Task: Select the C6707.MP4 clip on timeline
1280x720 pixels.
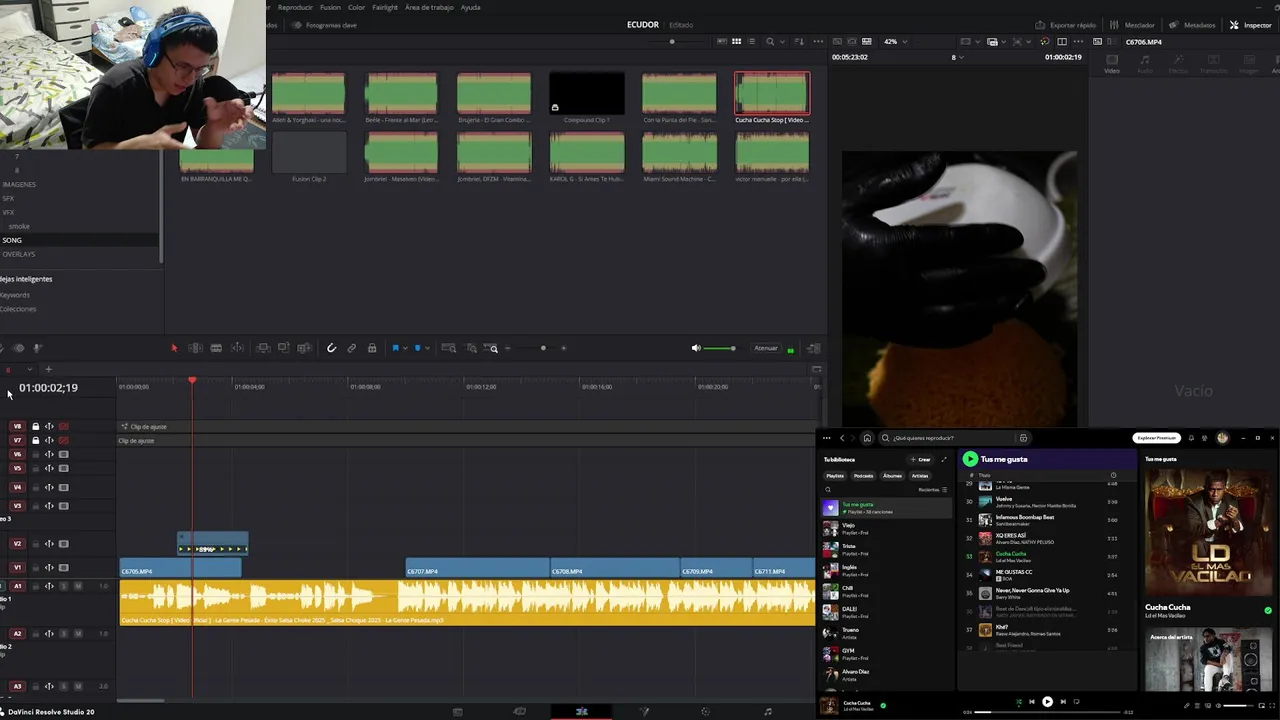Action: click(x=477, y=570)
